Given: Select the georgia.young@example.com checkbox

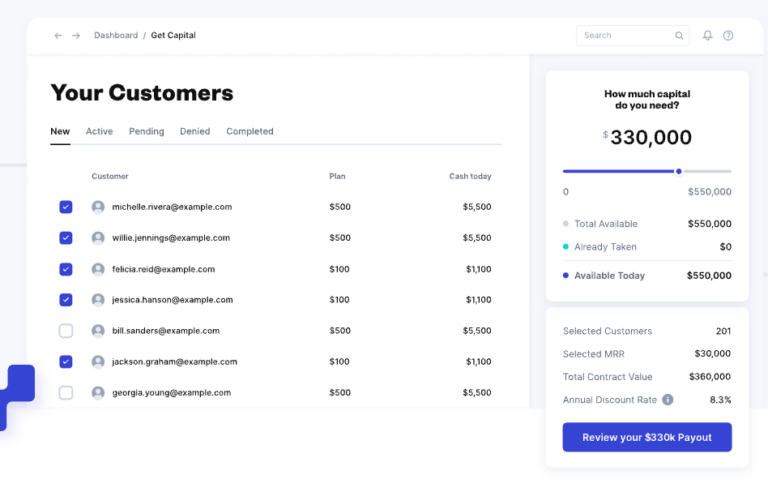Looking at the screenshot, I should 66,393.
